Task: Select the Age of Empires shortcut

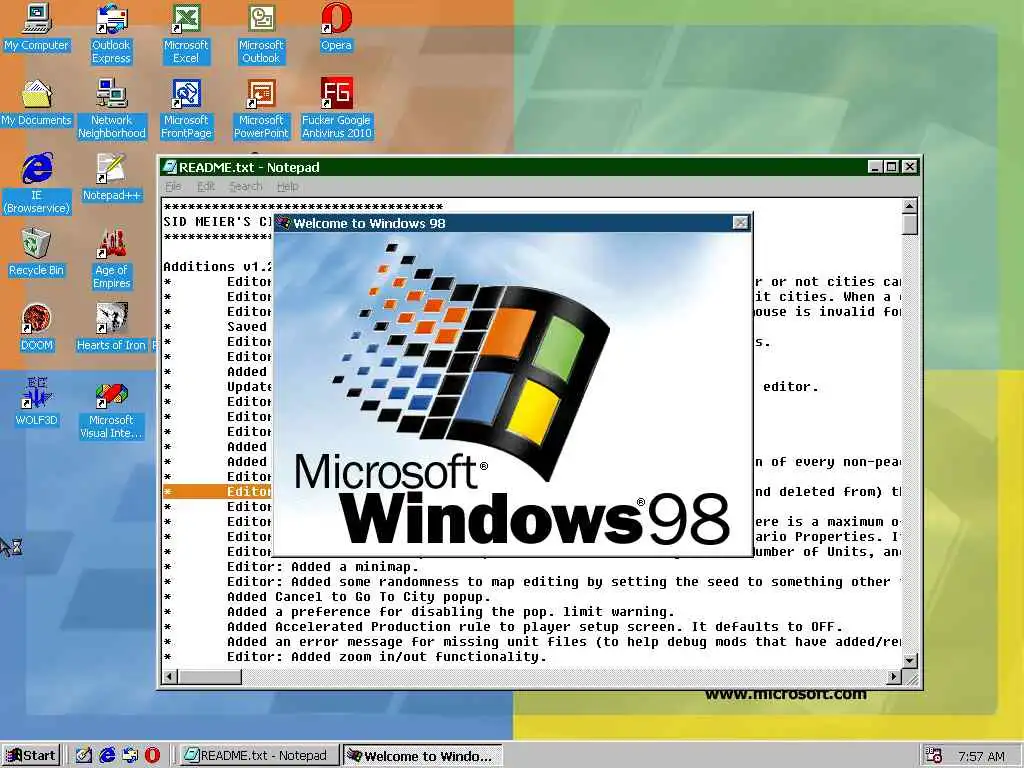Action: 112,259
